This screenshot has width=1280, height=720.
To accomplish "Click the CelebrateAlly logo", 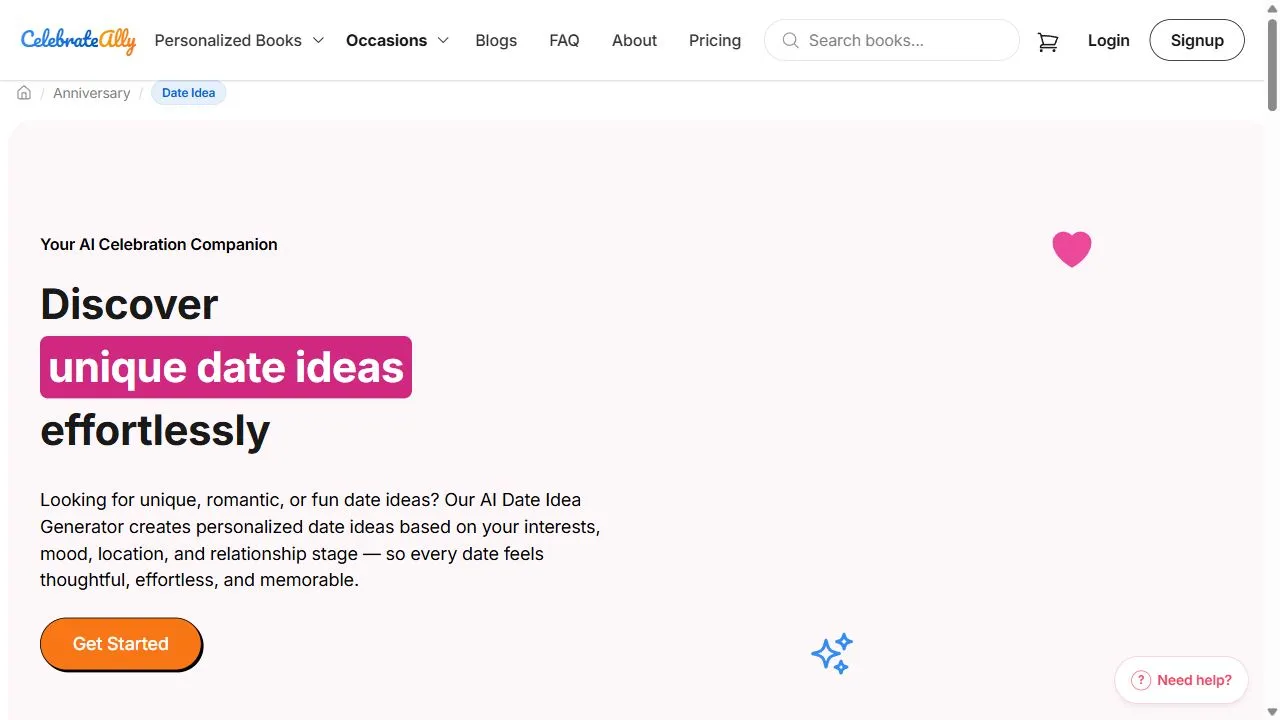I will tap(78, 41).
